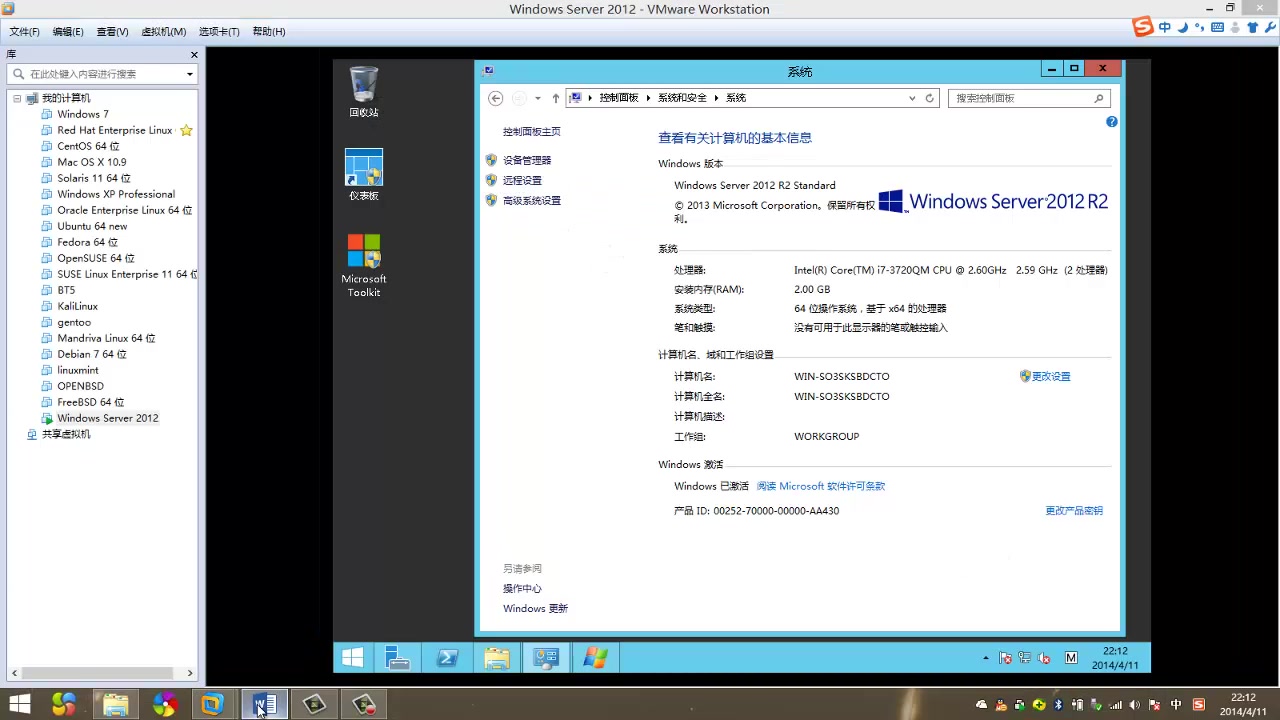This screenshot has width=1280, height=720.
Task: Expand the breadcrumb arrow after 控制面板
Action: tap(648, 98)
